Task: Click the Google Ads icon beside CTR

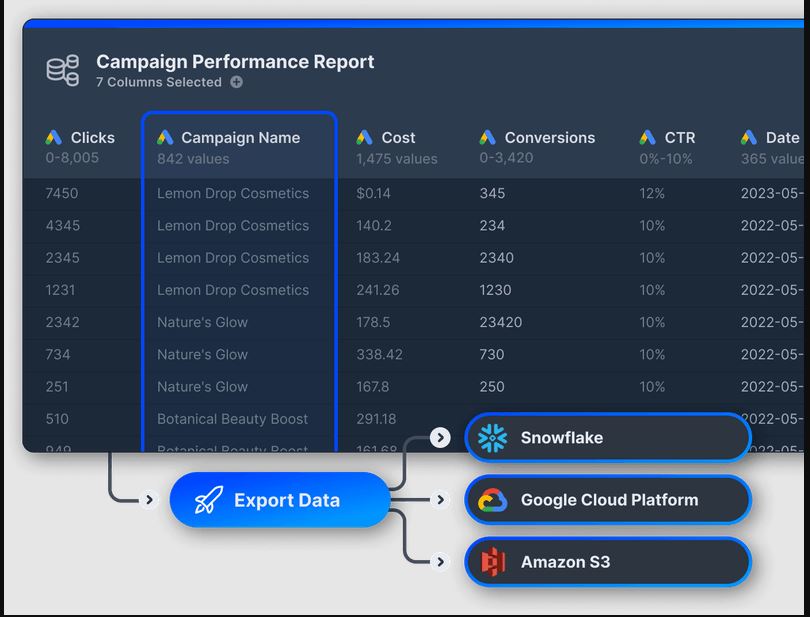Action: 647,137
